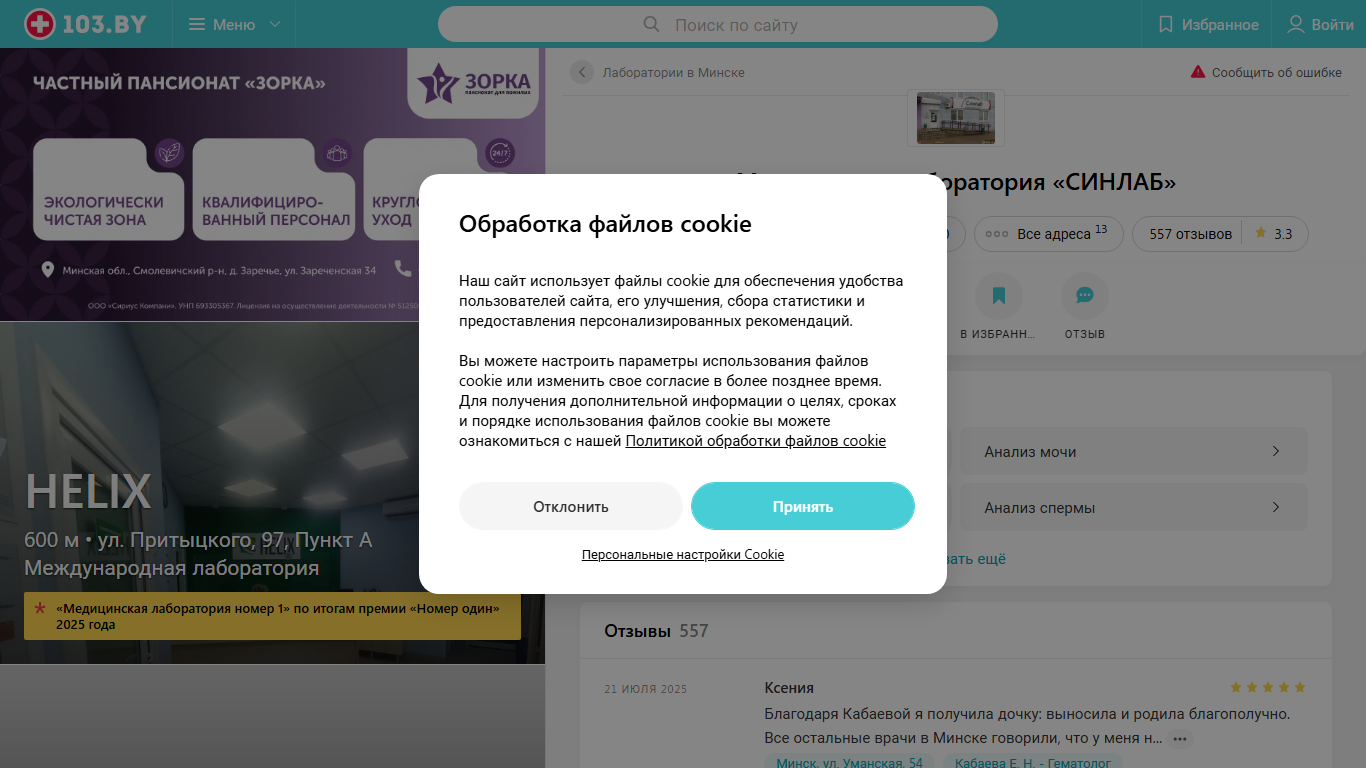This screenshot has width=1366, height=768.
Task: Click the red warning triangle icon
Action: pos(1197,72)
